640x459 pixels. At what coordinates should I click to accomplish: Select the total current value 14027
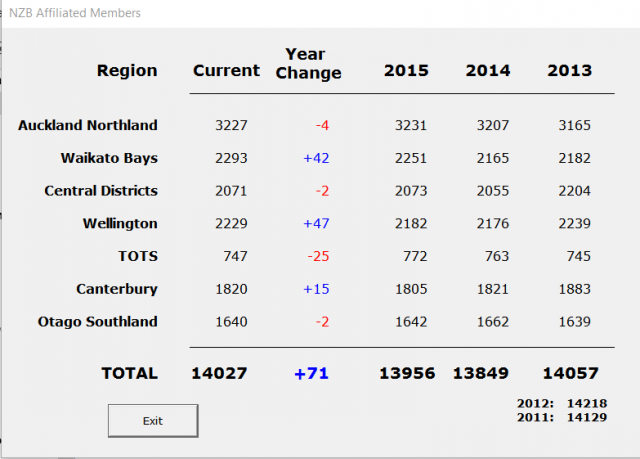pyautogui.click(x=219, y=373)
